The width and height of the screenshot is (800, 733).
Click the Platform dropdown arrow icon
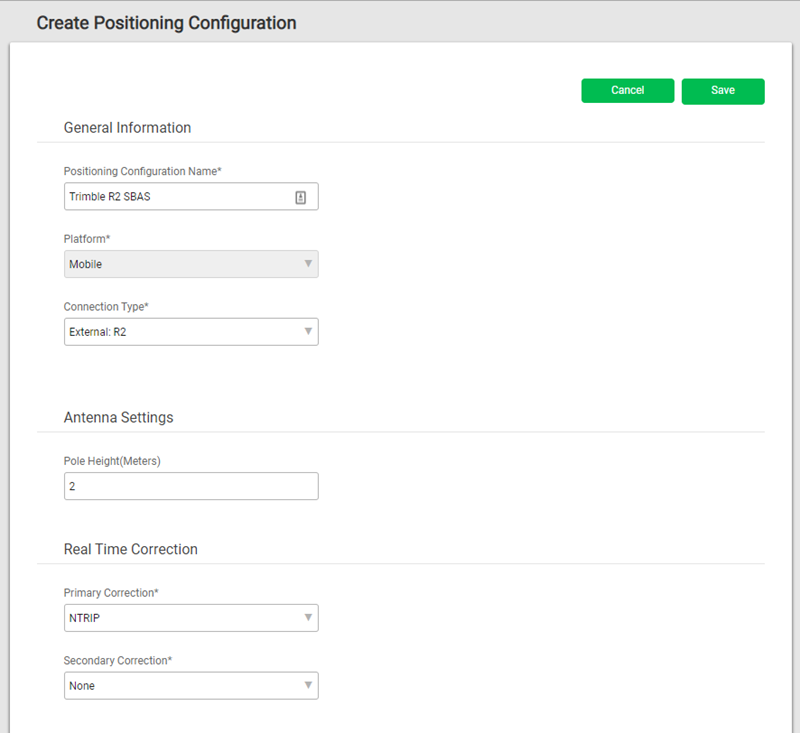308,264
